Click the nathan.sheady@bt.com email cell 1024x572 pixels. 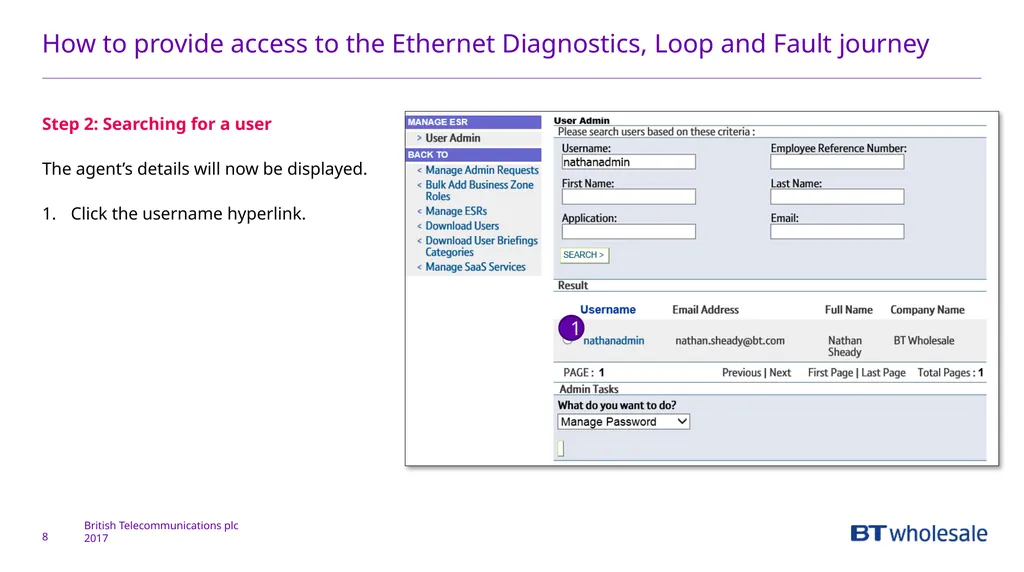pyautogui.click(x=729, y=340)
